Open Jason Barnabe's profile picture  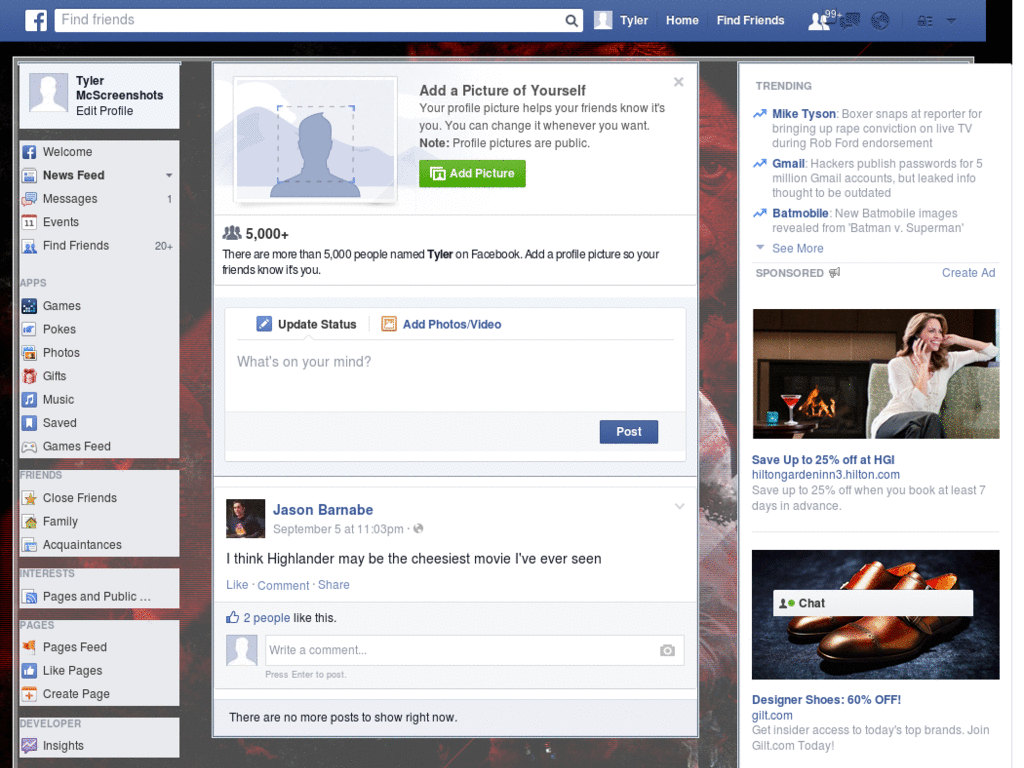click(246, 519)
